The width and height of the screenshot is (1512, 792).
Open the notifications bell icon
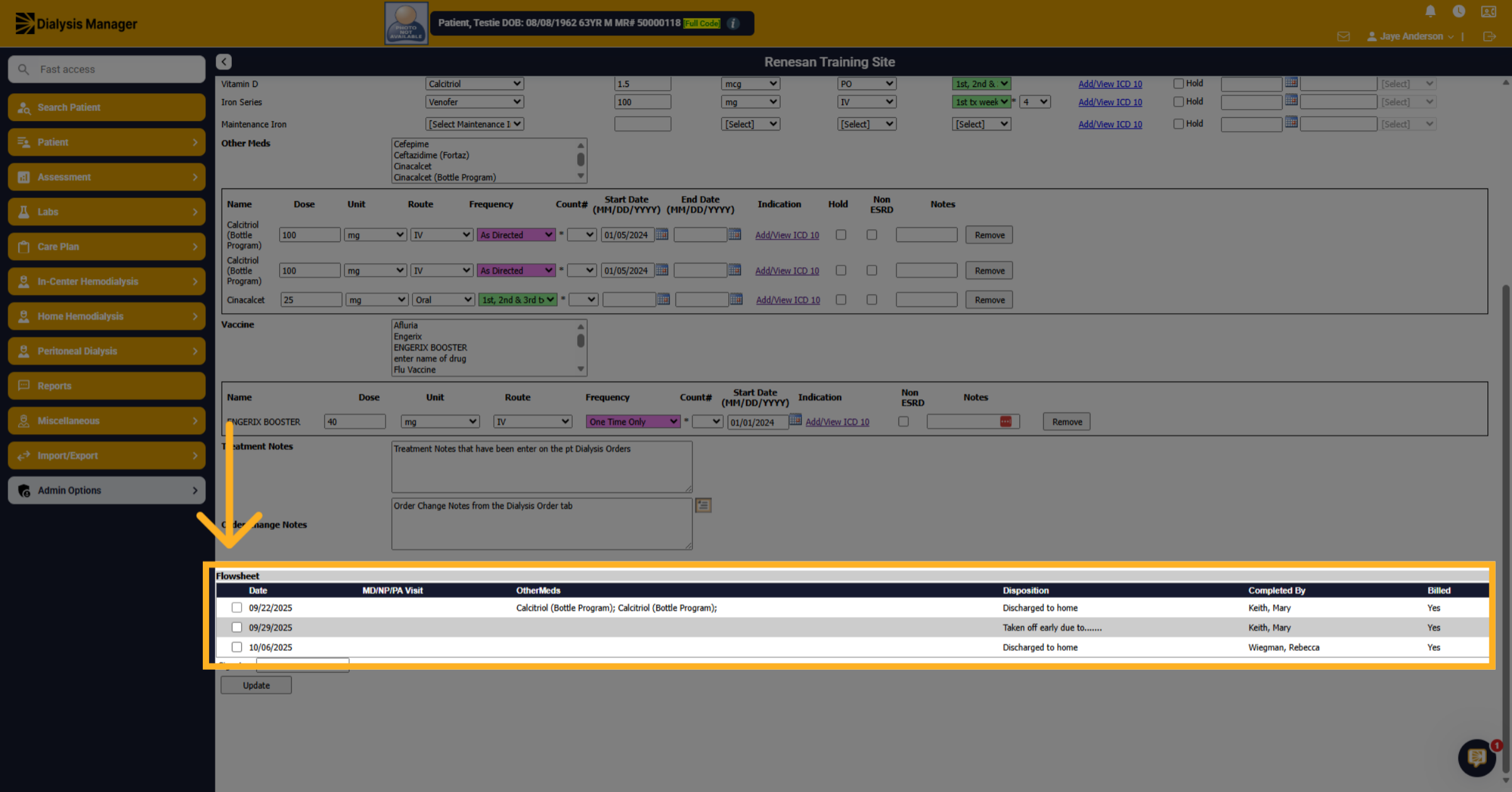pyautogui.click(x=1430, y=11)
